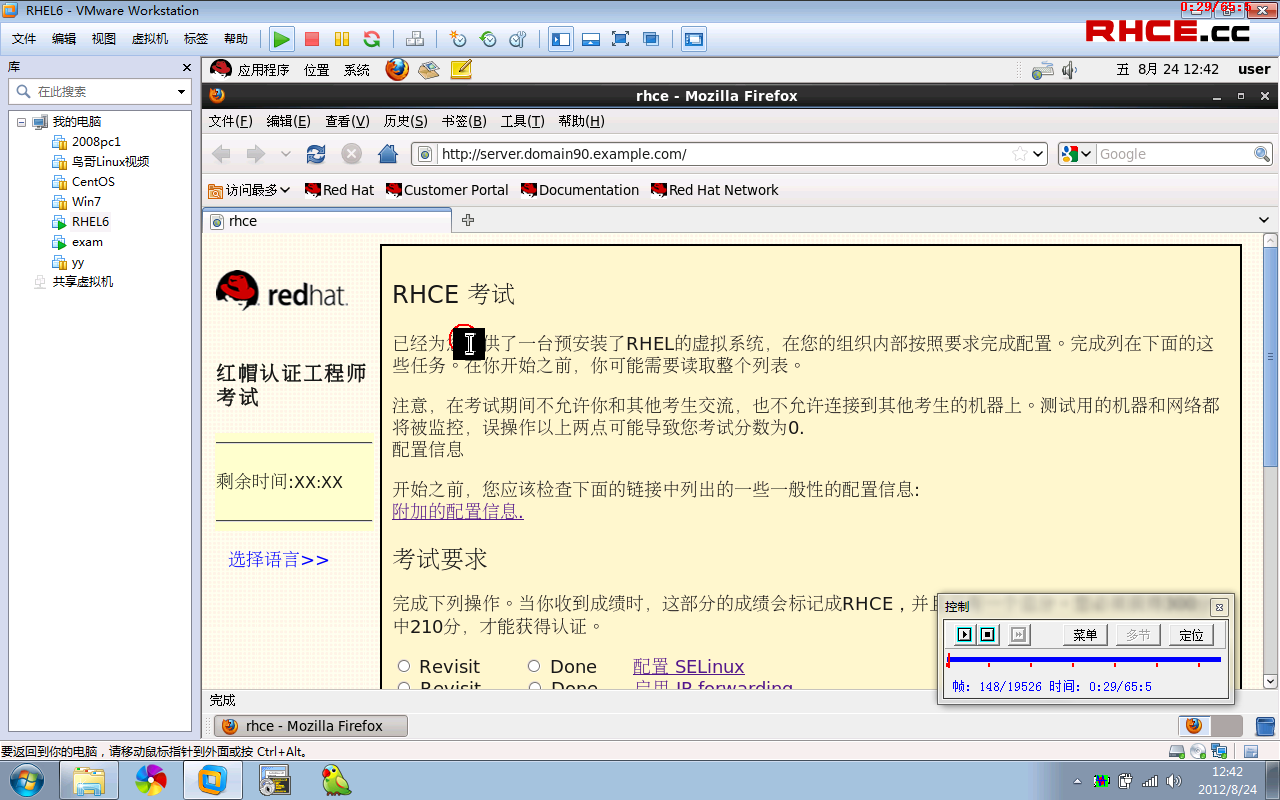Viewport: 1280px width, 800px height.
Task: Select the rhce browser tab
Action: 326,221
